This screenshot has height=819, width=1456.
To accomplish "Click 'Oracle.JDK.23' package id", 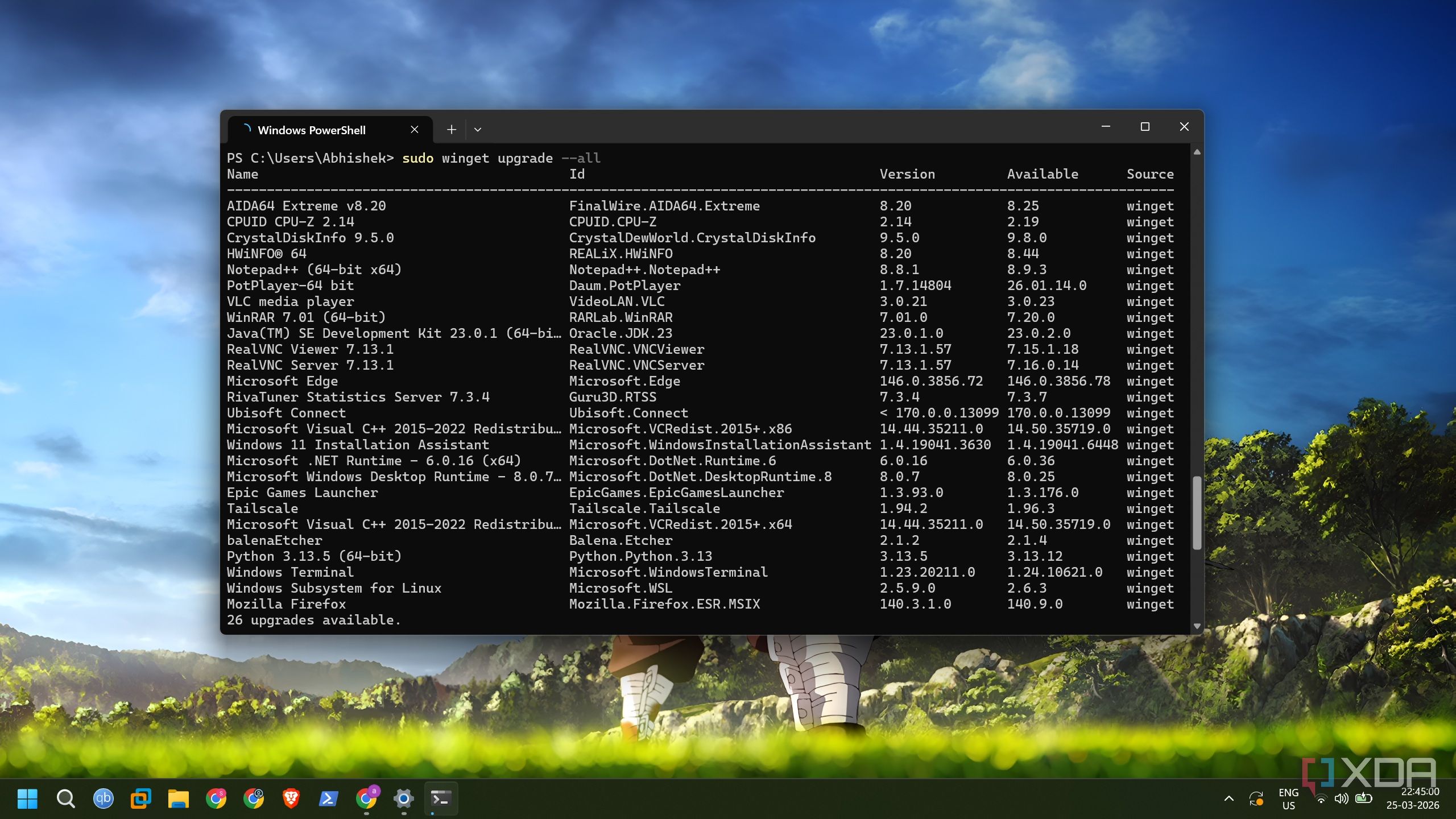I will point(621,333).
